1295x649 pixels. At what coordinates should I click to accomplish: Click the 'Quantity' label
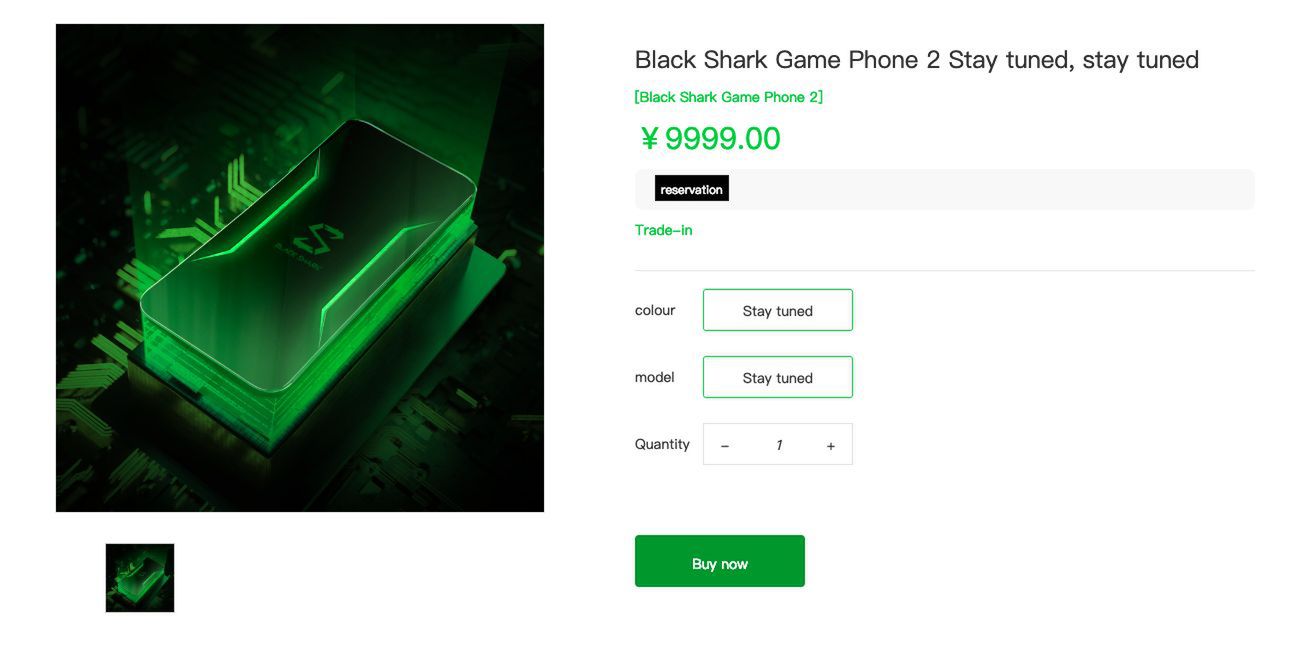tap(662, 444)
